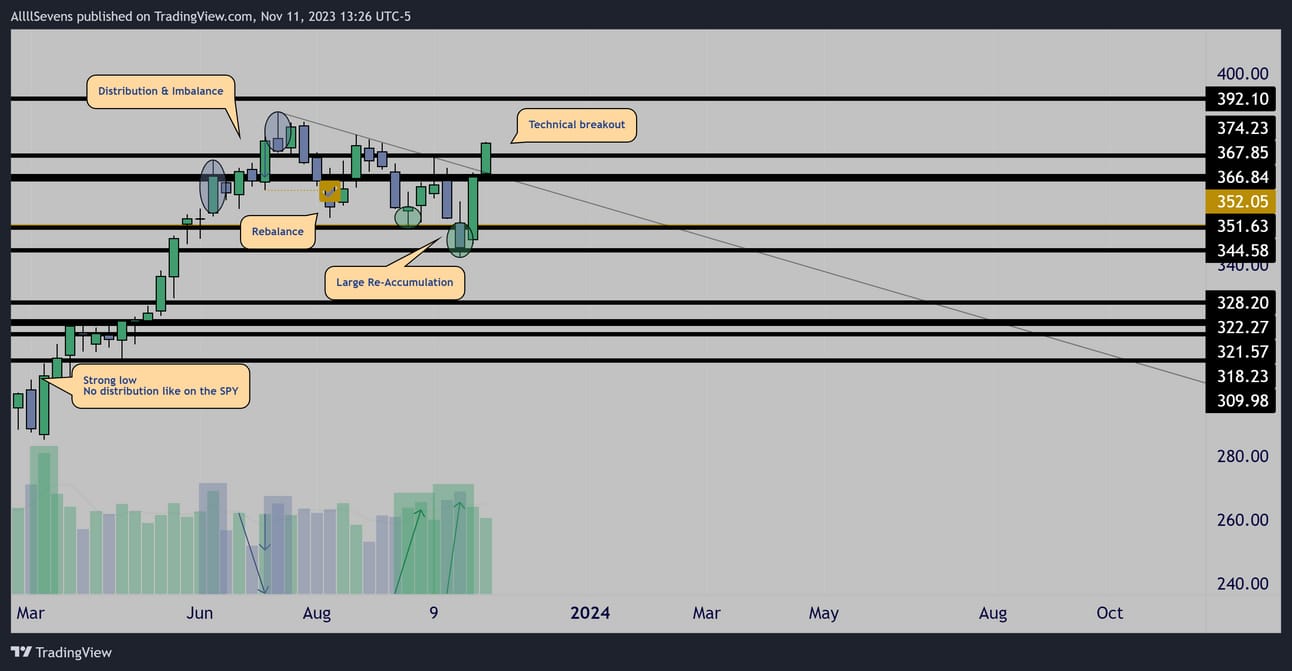
Task: Click the '9' date label
Action: (x=434, y=613)
